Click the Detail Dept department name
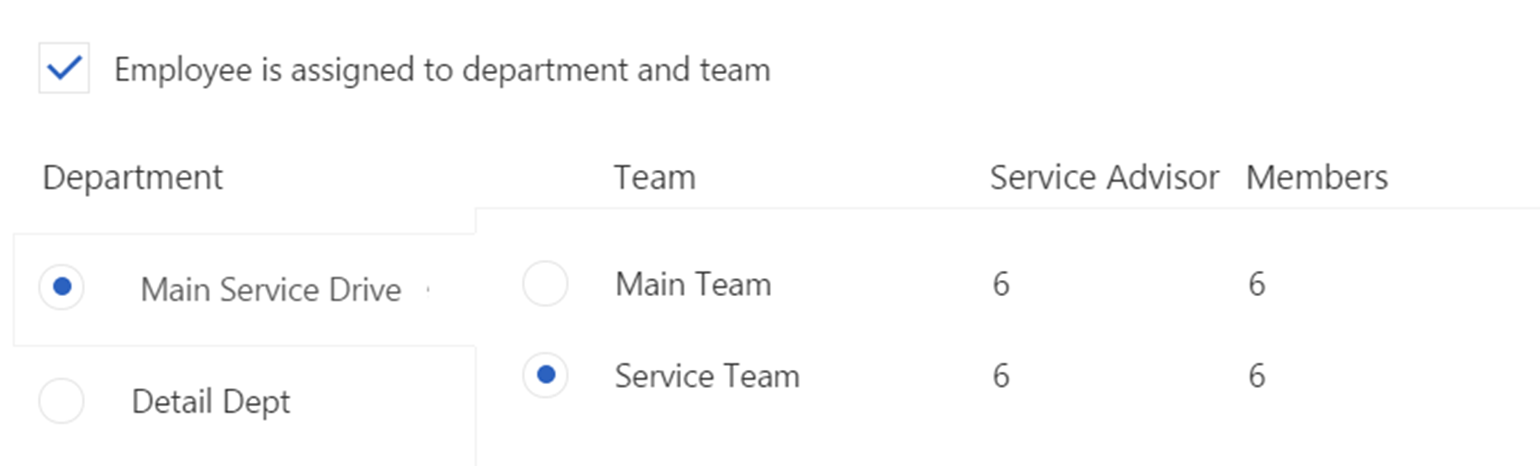Image resolution: width=1540 pixels, height=466 pixels. pos(211,402)
